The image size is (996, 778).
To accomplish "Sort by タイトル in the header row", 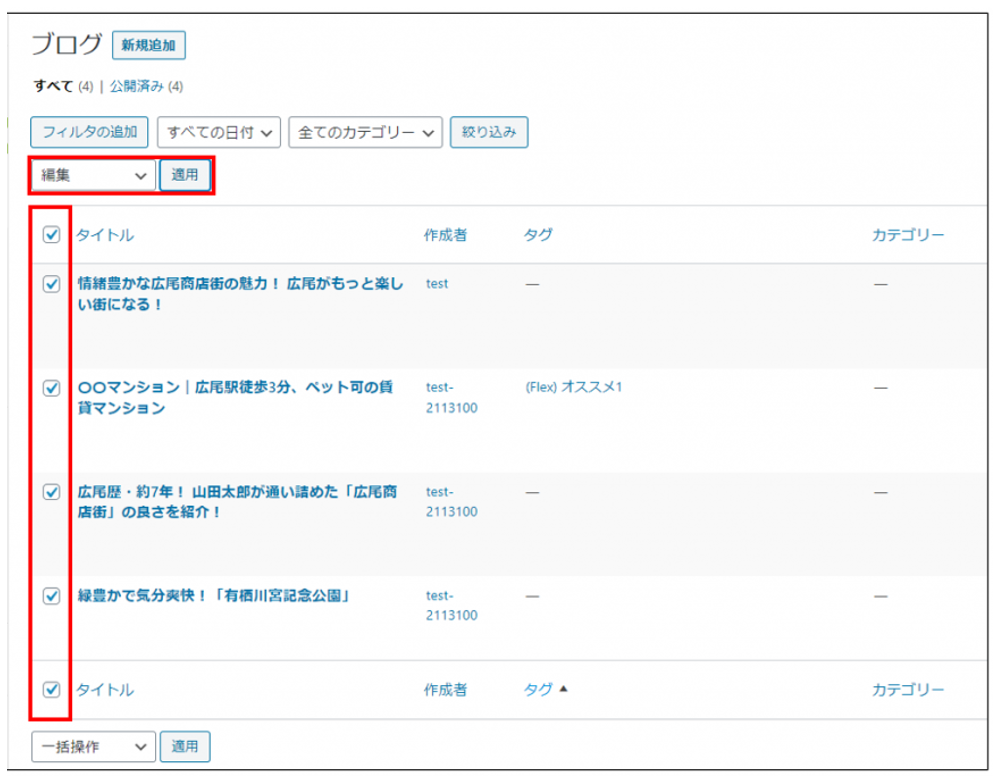I will [x=105, y=235].
